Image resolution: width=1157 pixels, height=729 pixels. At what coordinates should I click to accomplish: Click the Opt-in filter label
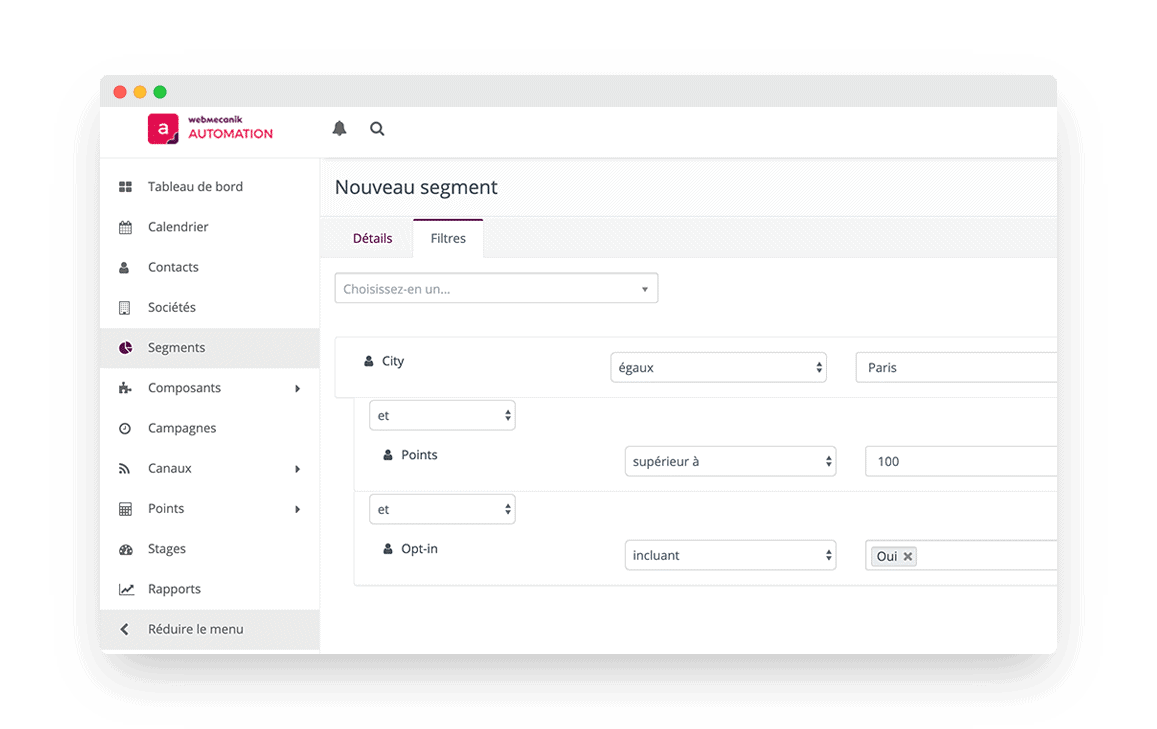click(419, 548)
